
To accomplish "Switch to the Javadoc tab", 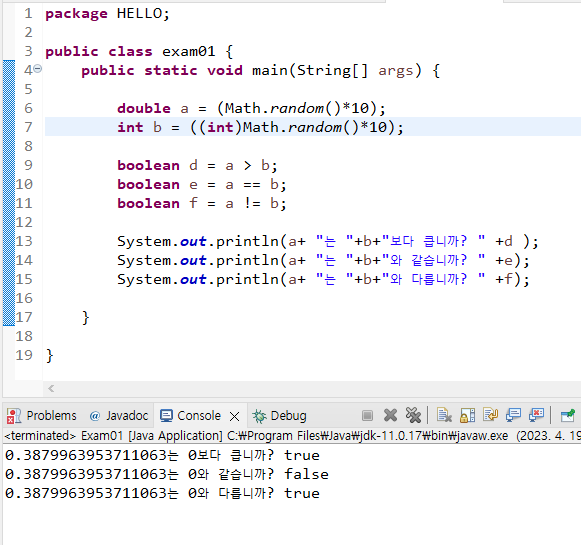I will (119, 416).
